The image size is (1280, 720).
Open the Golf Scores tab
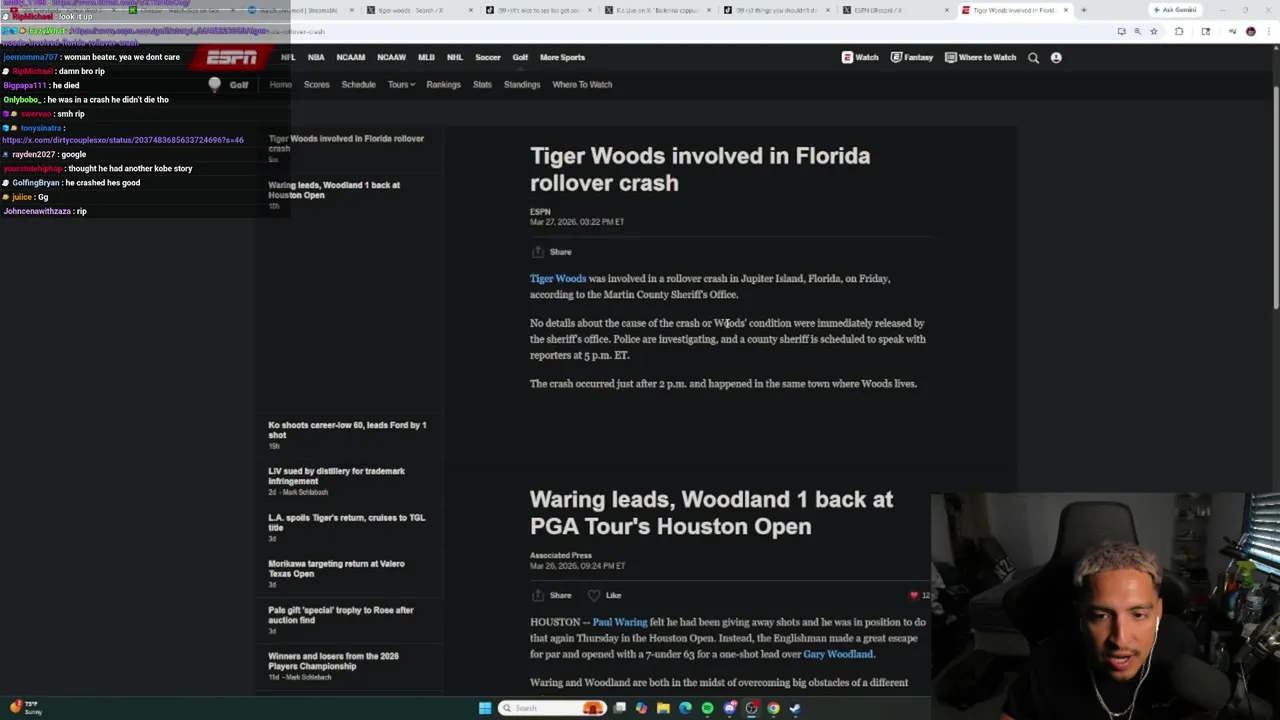click(x=316, y=84)
